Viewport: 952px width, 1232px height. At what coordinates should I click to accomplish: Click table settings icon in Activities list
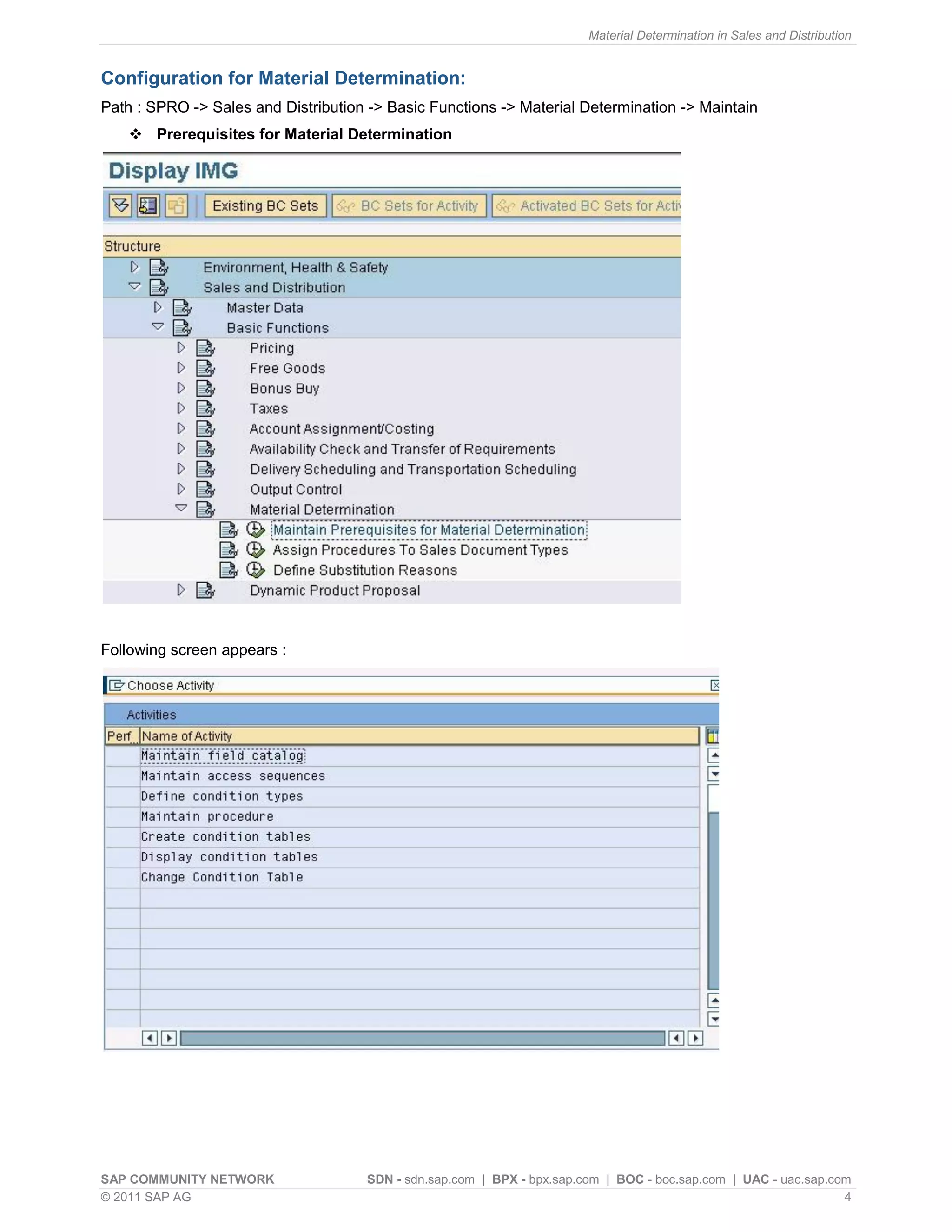click(x=713, y=735)
